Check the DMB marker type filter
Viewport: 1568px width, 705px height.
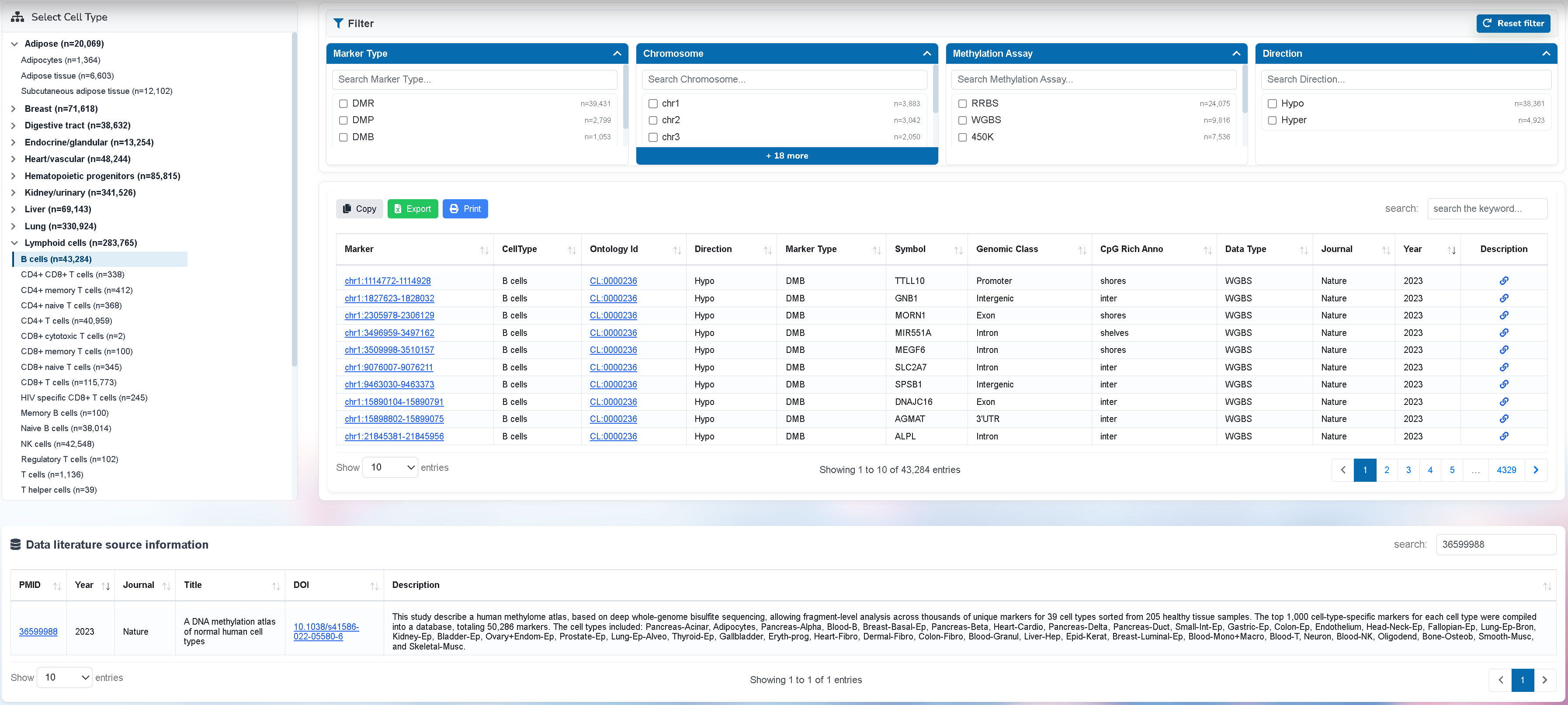[343, 138]
